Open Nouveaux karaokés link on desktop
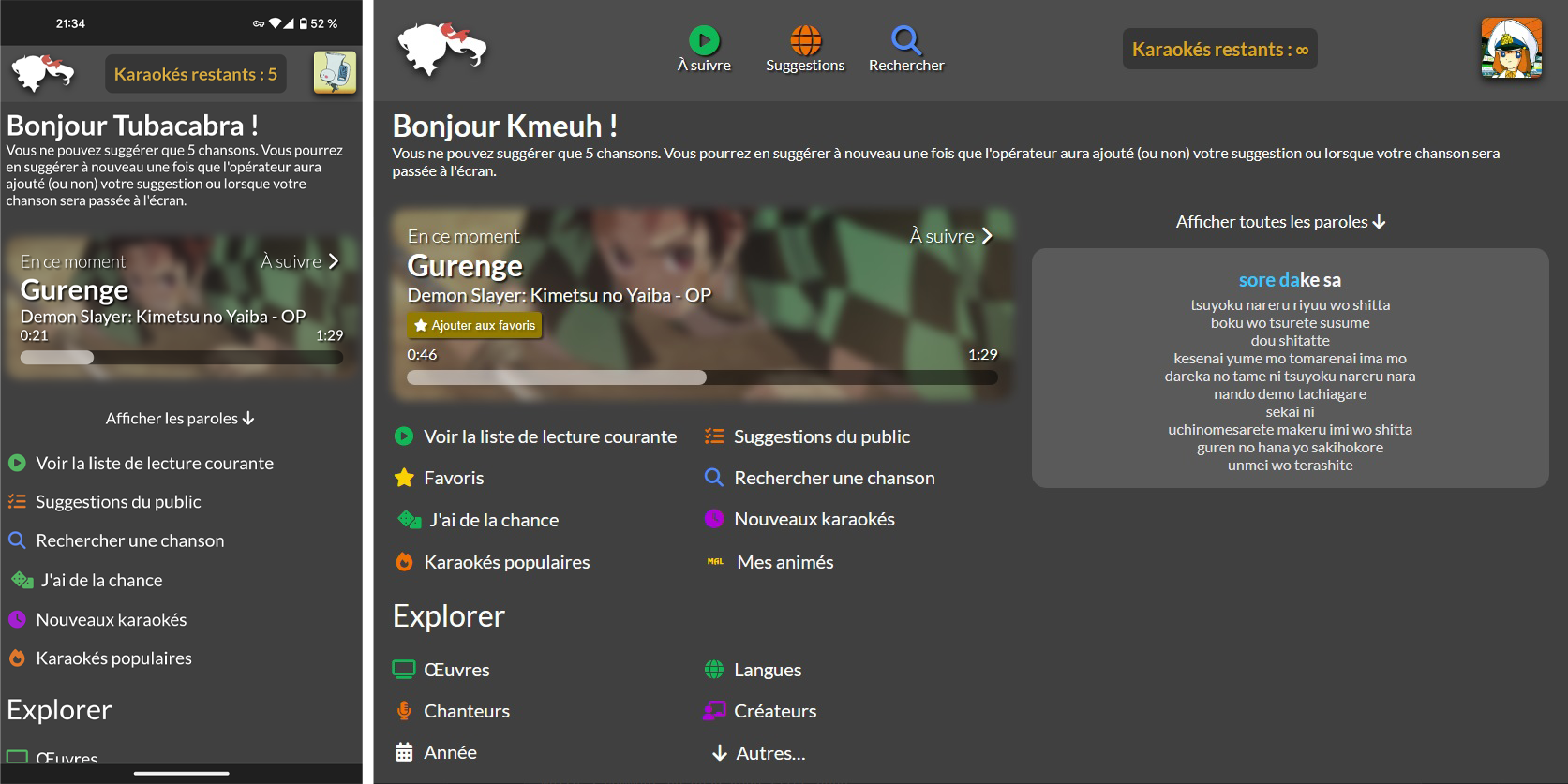The image size is (1568, 784). click(x=799, y=519)
